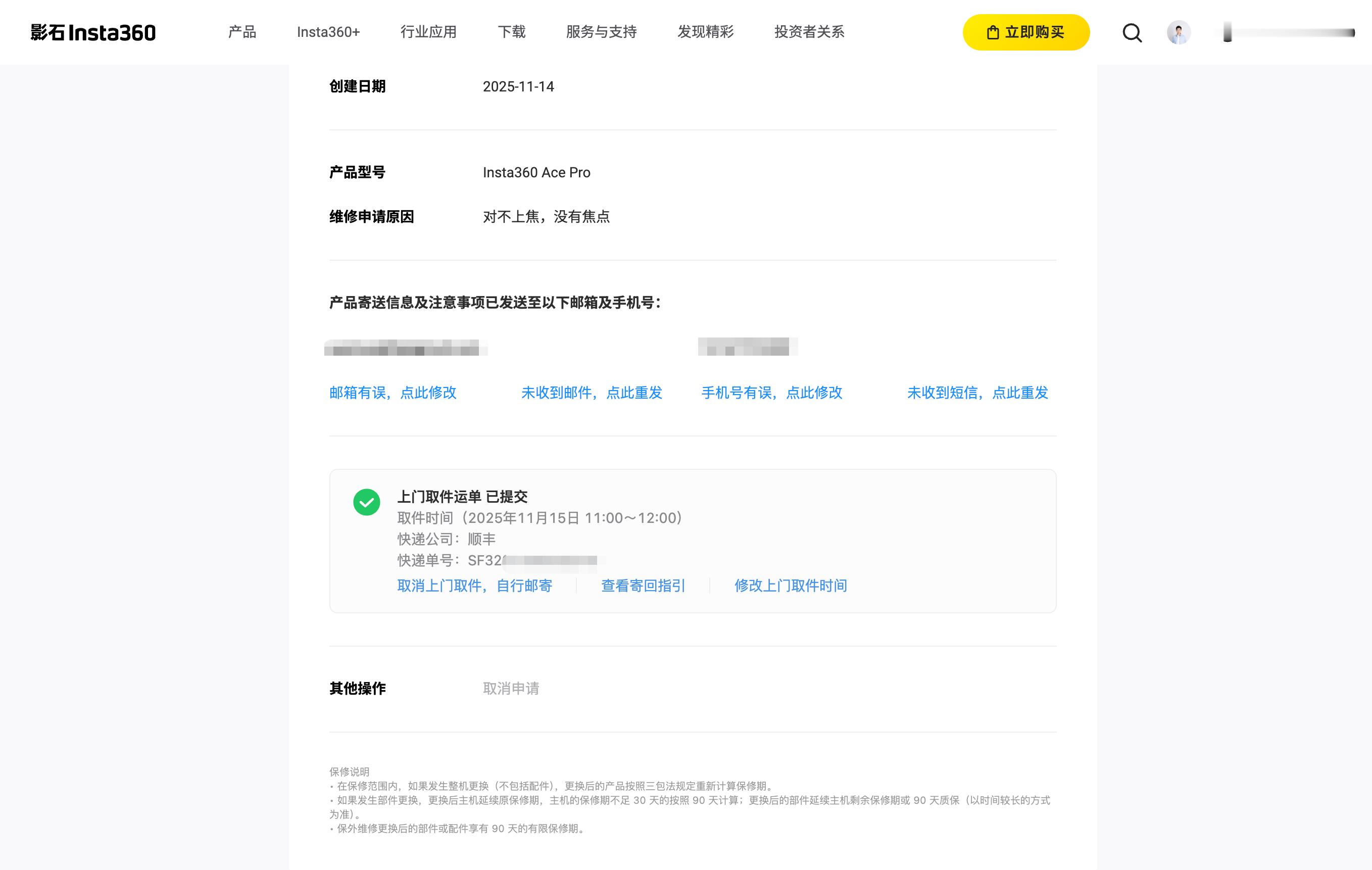Screen dimensions: 1372x870
Task: Open 服务与支持 navigation menu
Action: 601,32
